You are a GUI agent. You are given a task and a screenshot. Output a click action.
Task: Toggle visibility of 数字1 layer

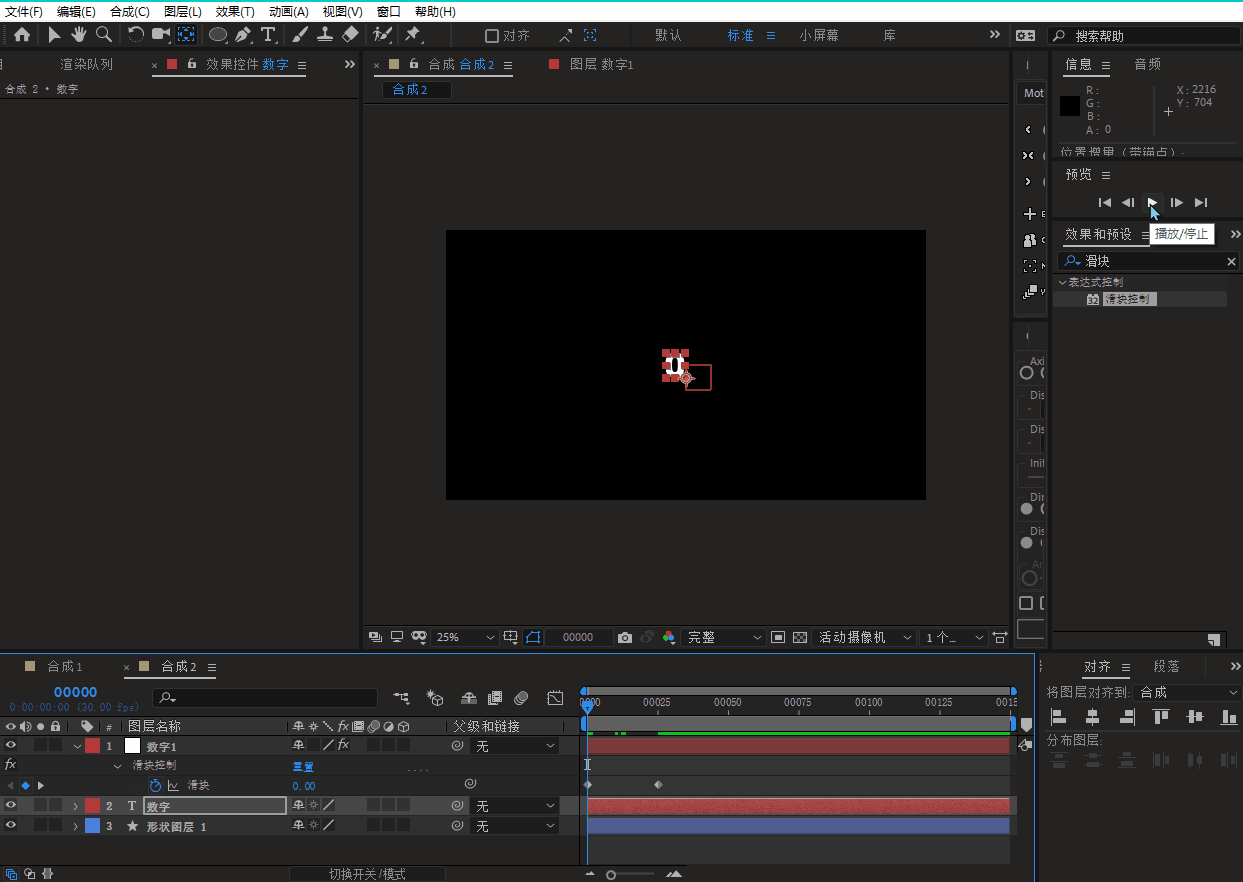tap(11, 746)
